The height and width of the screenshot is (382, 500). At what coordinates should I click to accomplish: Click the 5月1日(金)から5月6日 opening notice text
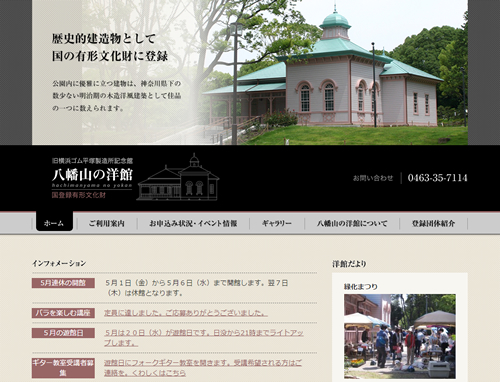pyautogui.click(x=197, y=288)
